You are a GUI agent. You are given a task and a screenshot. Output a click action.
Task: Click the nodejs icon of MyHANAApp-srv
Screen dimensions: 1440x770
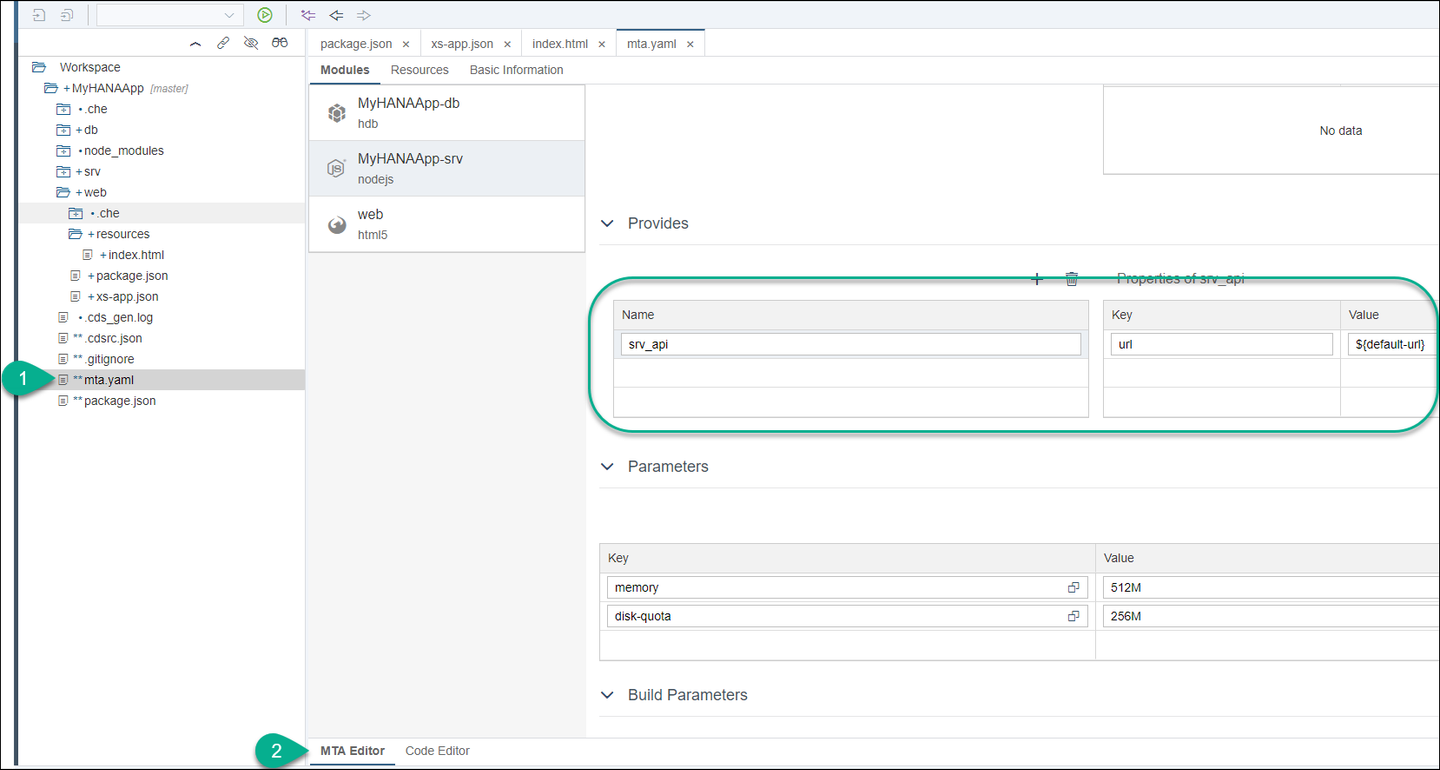tap(337, 168)
